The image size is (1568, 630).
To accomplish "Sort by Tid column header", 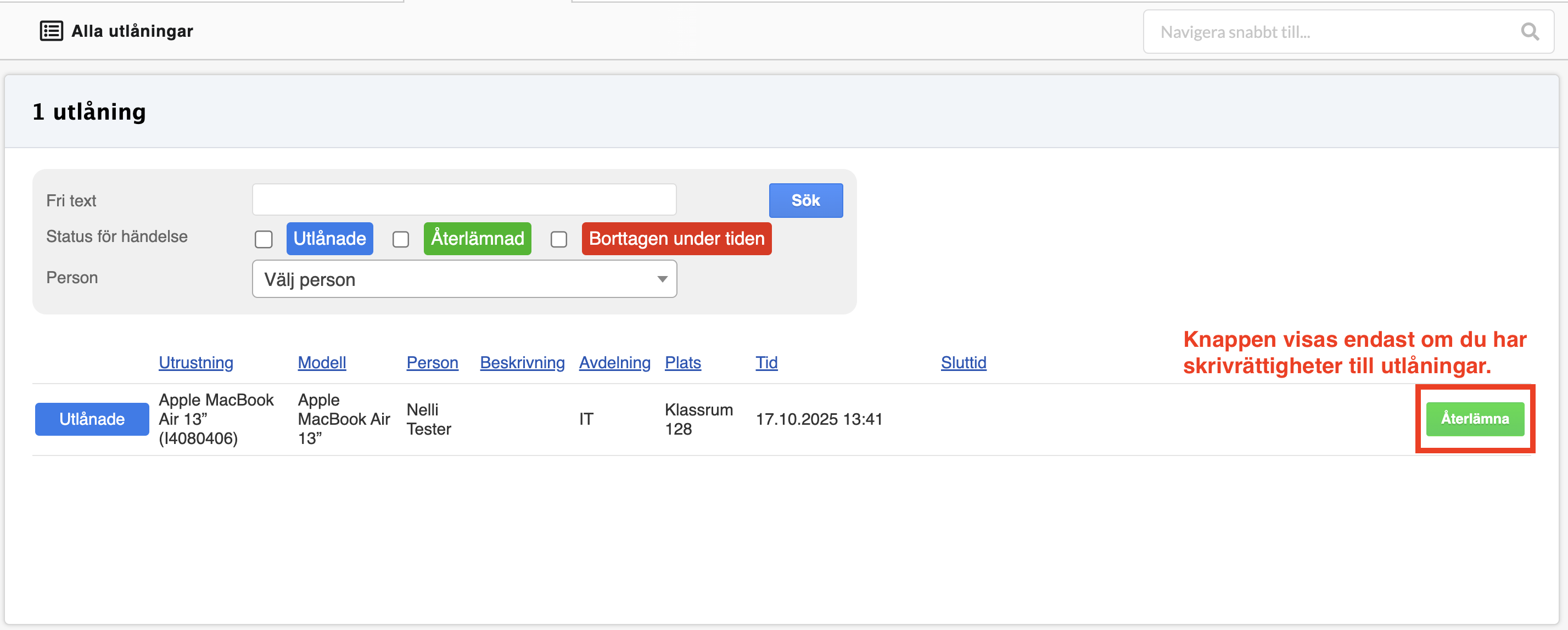I will tap(766, 363).
